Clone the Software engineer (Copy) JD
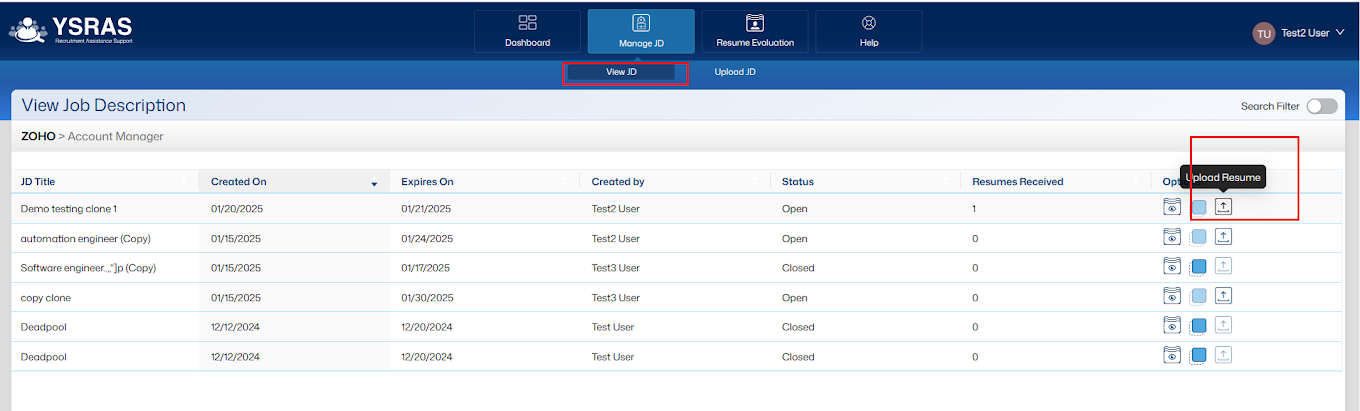 1199,267
